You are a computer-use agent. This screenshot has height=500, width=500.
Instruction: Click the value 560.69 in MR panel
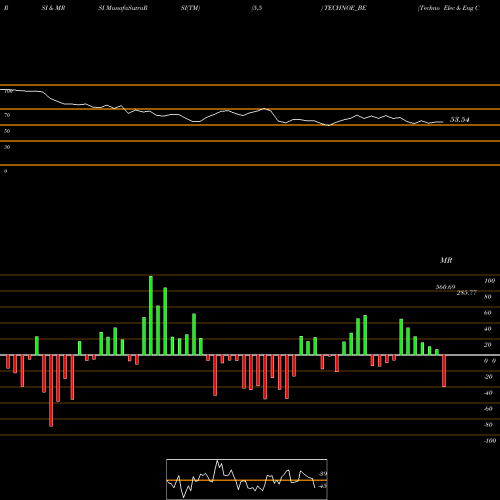tap(445, 287)
